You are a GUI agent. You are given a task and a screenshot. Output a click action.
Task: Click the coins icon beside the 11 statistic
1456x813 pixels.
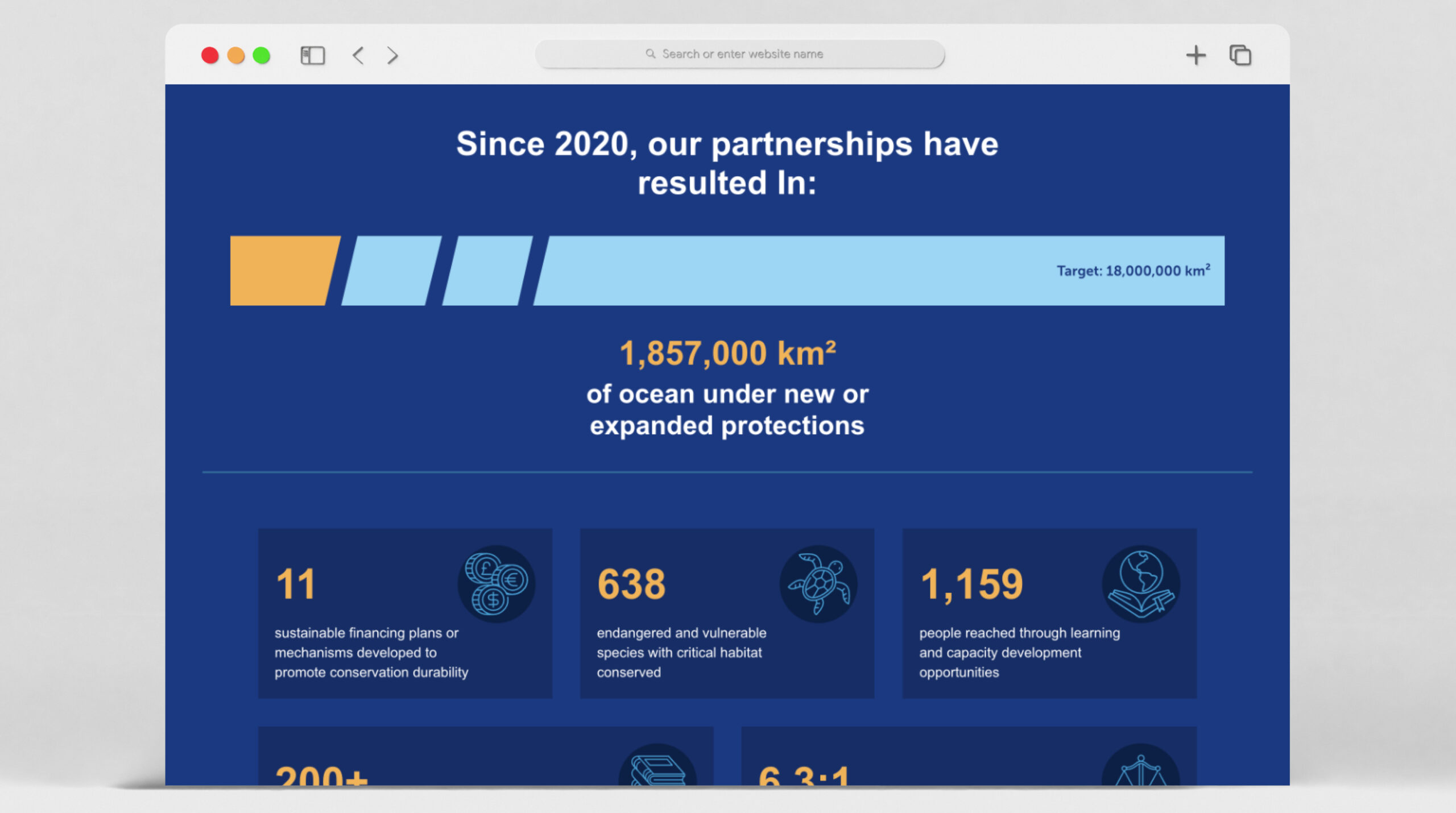tap(496, 583)
